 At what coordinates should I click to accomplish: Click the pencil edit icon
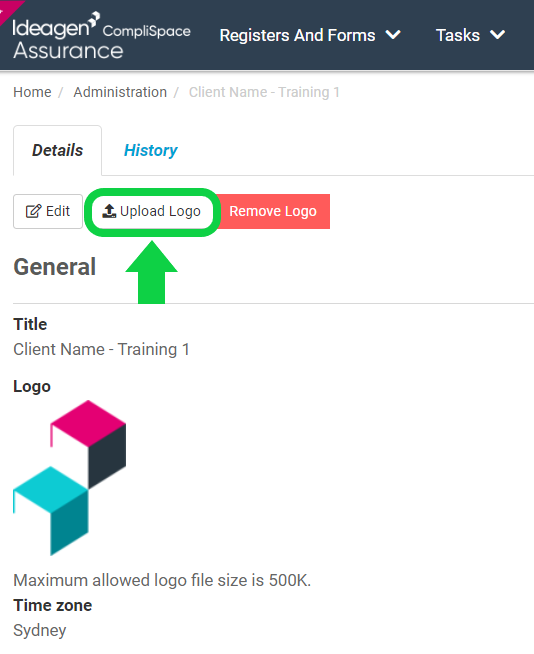34,211
